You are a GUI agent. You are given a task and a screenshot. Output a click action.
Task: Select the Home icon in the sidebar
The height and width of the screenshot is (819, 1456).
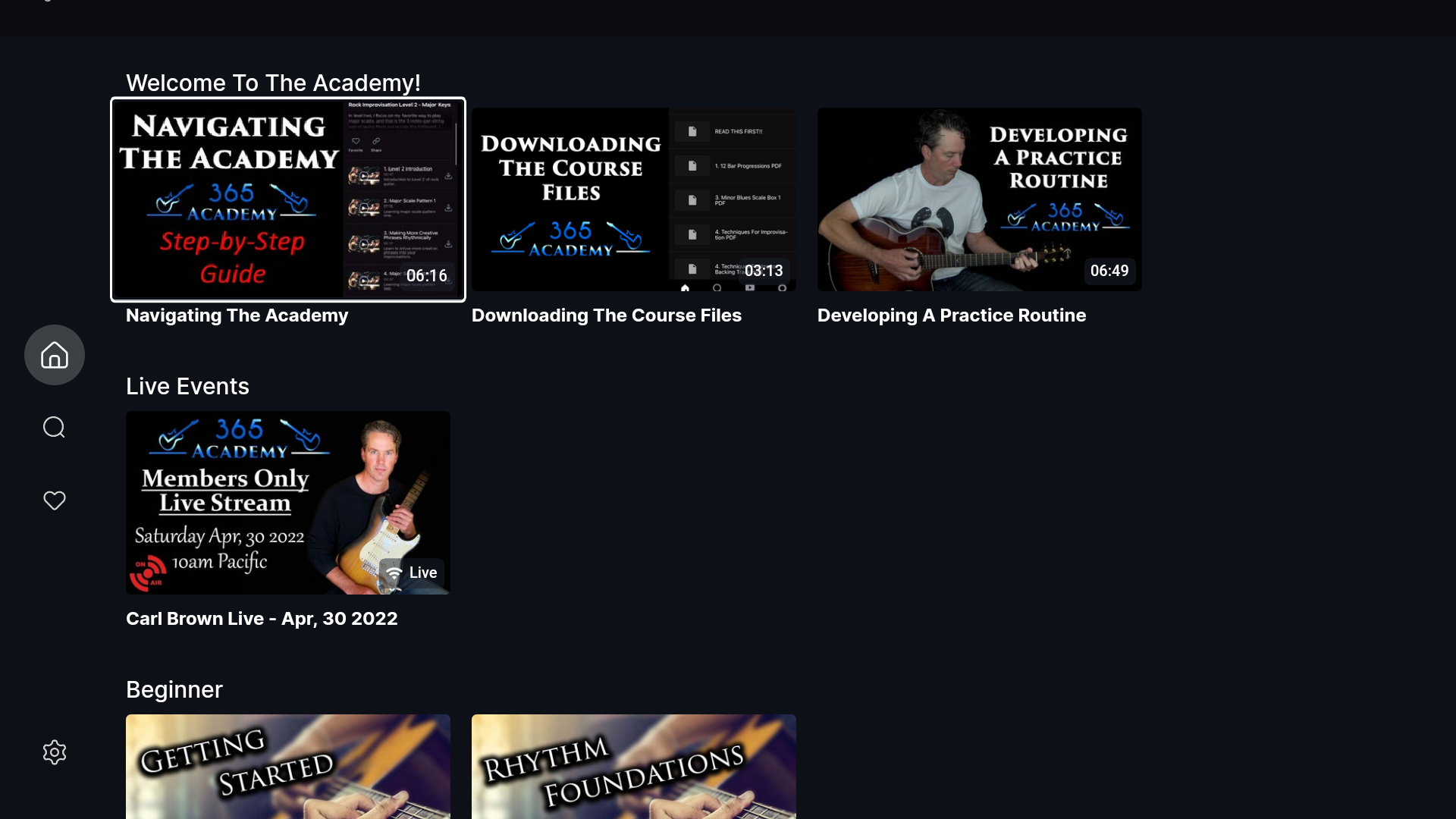[x=54, y=354]
